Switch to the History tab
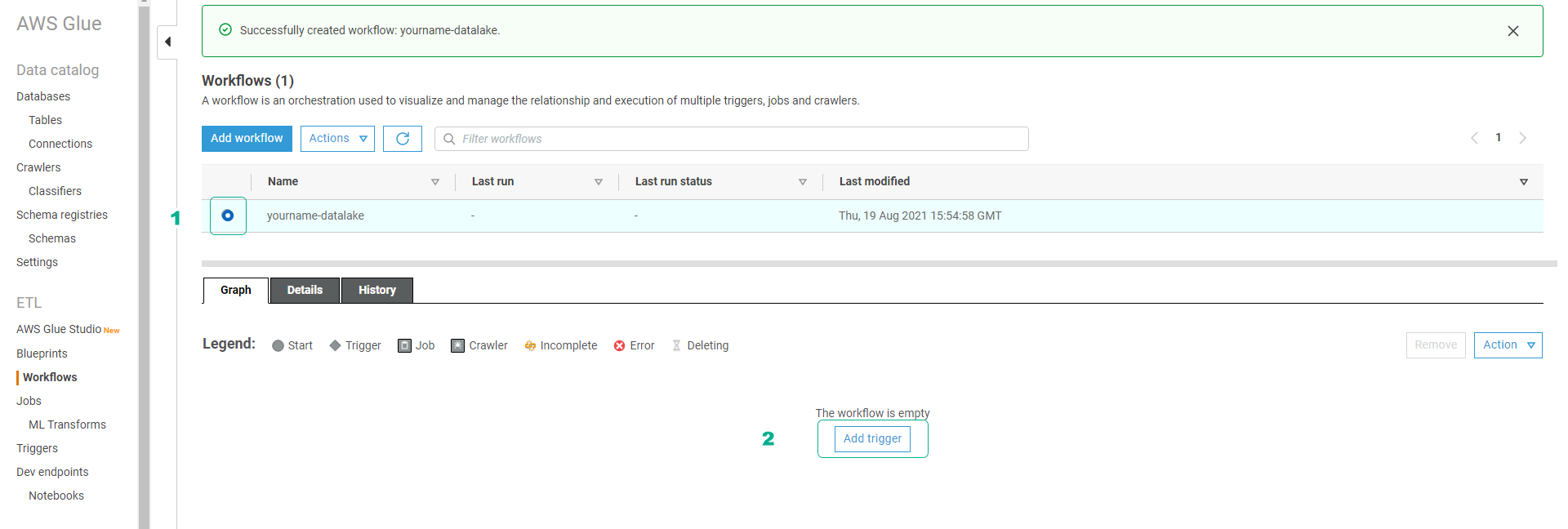 click(x=377, y=290)
